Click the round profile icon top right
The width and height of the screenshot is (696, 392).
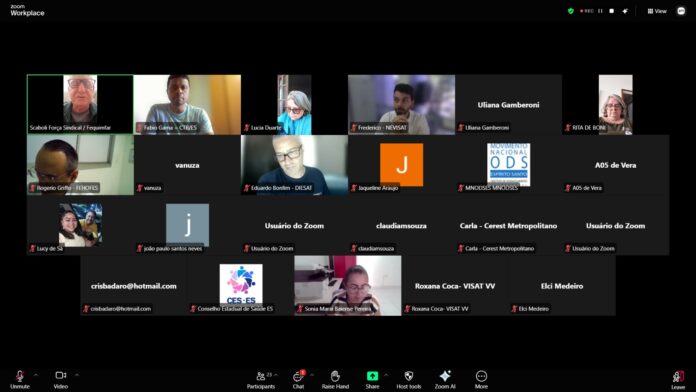pos(681,11)
